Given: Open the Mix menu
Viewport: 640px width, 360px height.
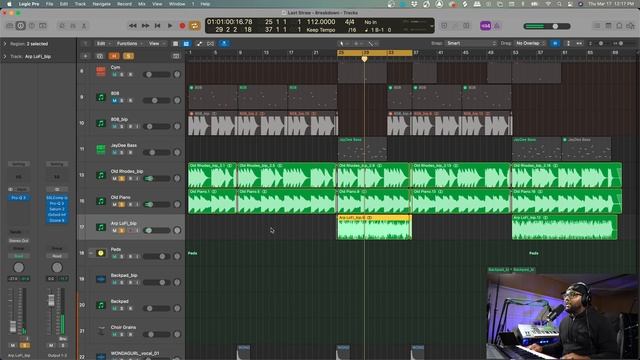Looking at the screenshot, I should tap(142, 4).
